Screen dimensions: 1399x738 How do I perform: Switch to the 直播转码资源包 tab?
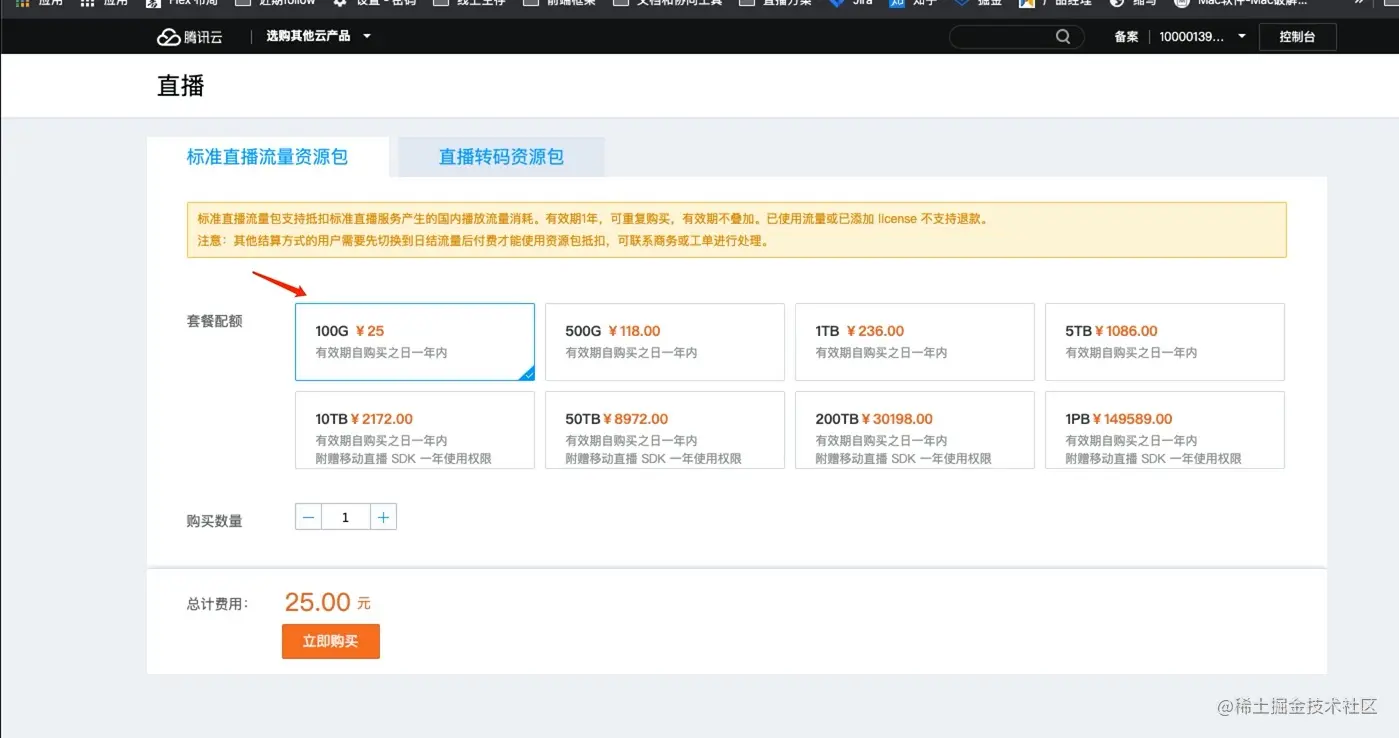point(500,156)
